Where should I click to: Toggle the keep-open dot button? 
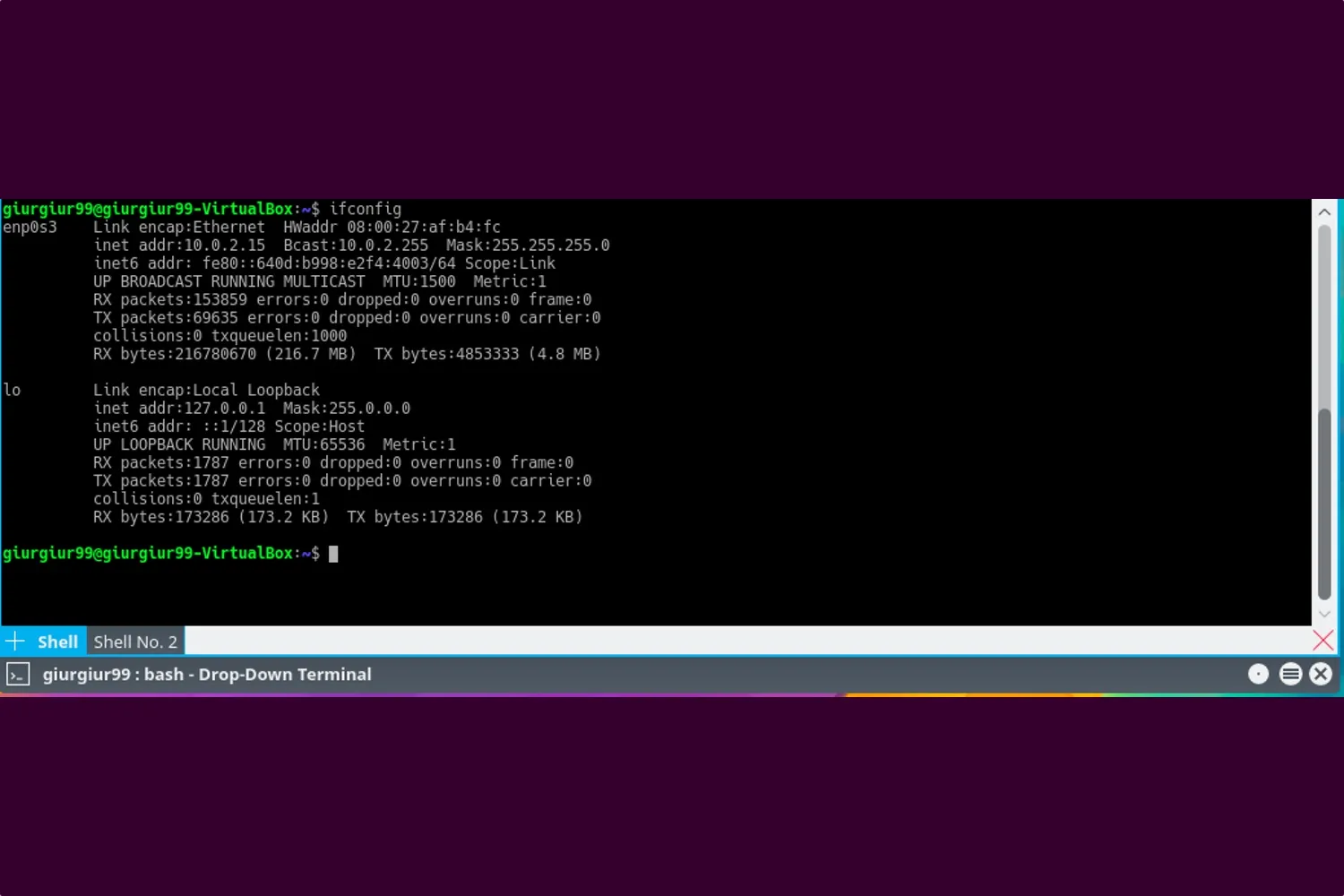[1259, 674]
